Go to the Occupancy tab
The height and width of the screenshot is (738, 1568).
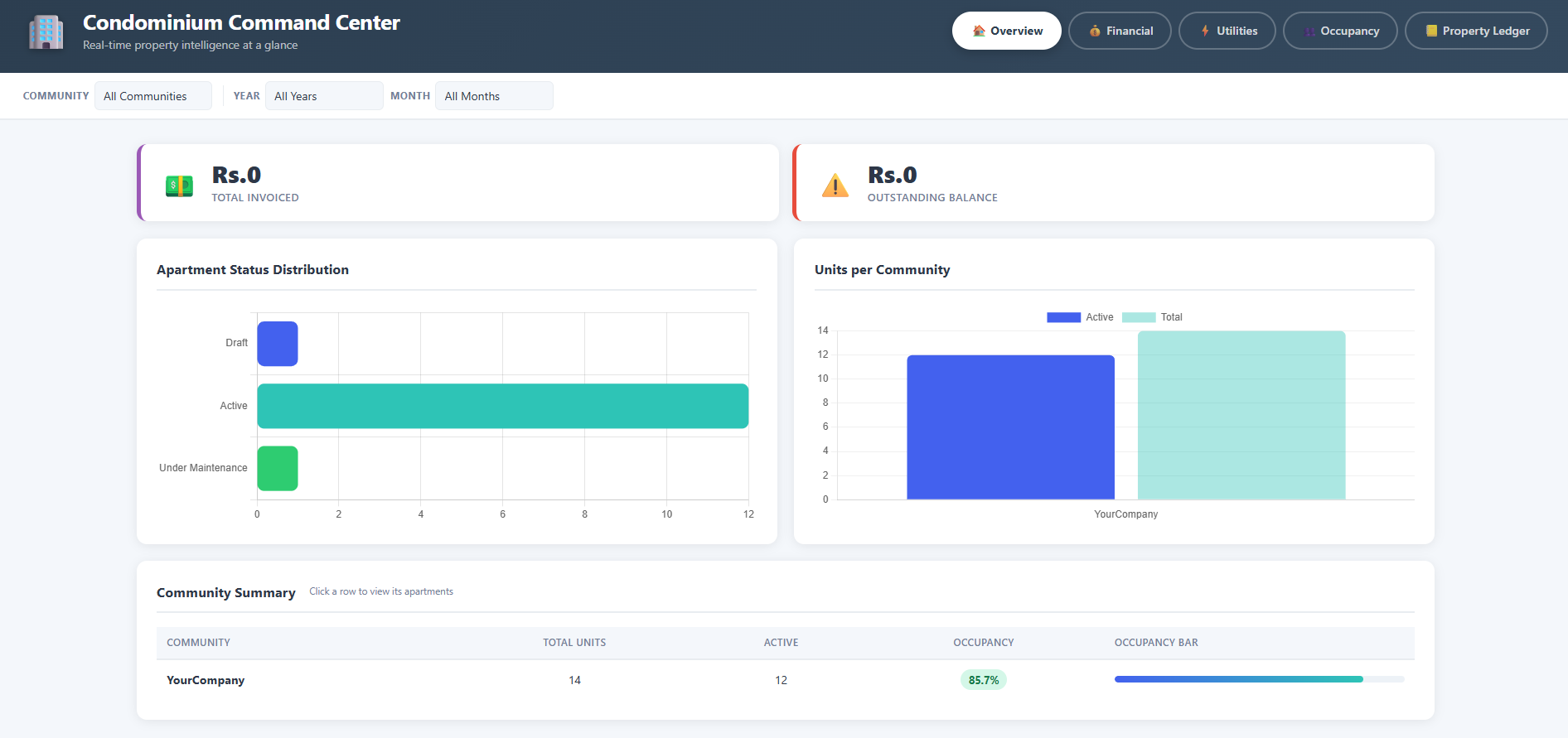click(x=1340, y=31)
